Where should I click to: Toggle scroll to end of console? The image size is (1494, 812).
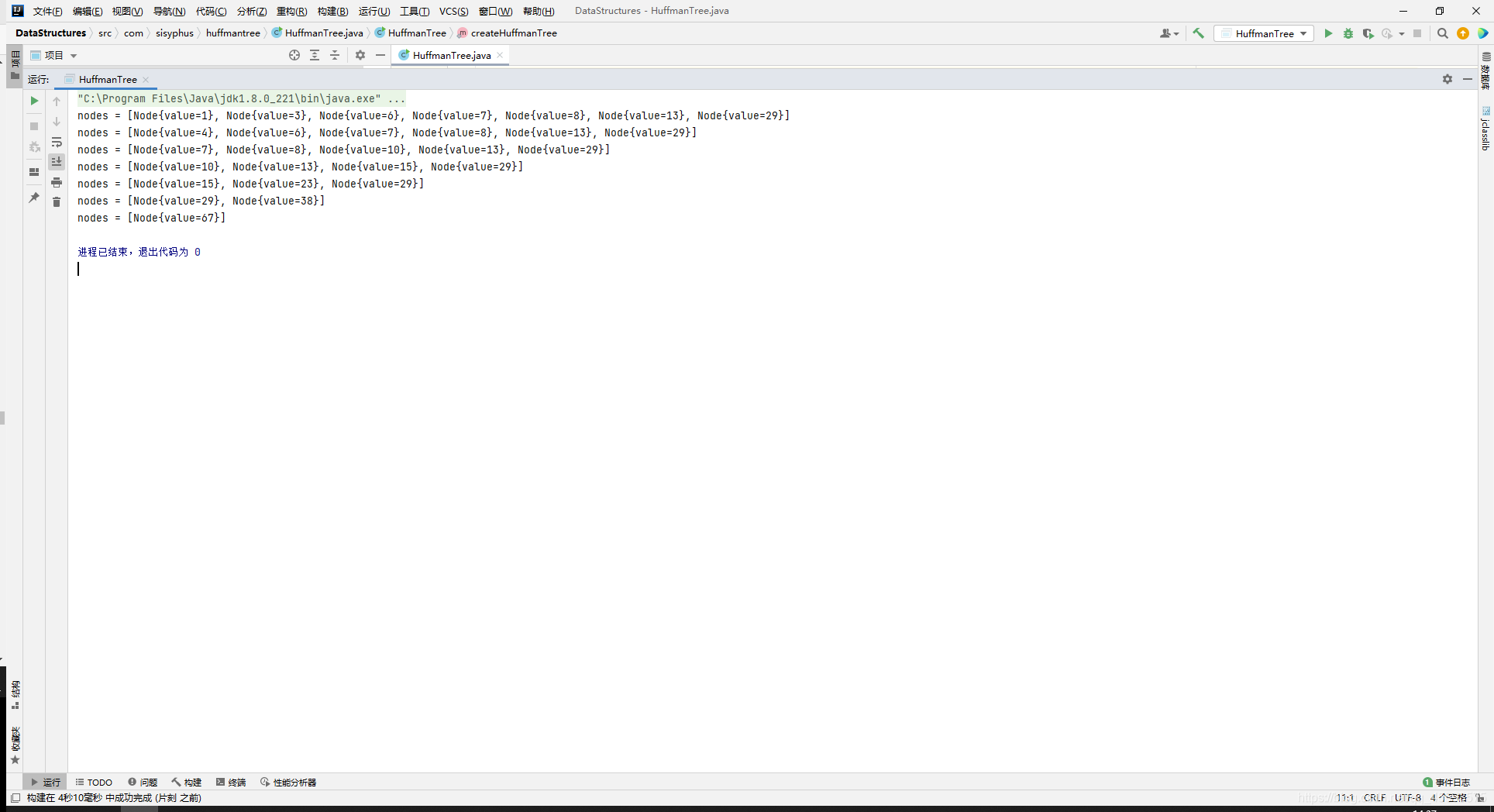[x=57, y=161]
